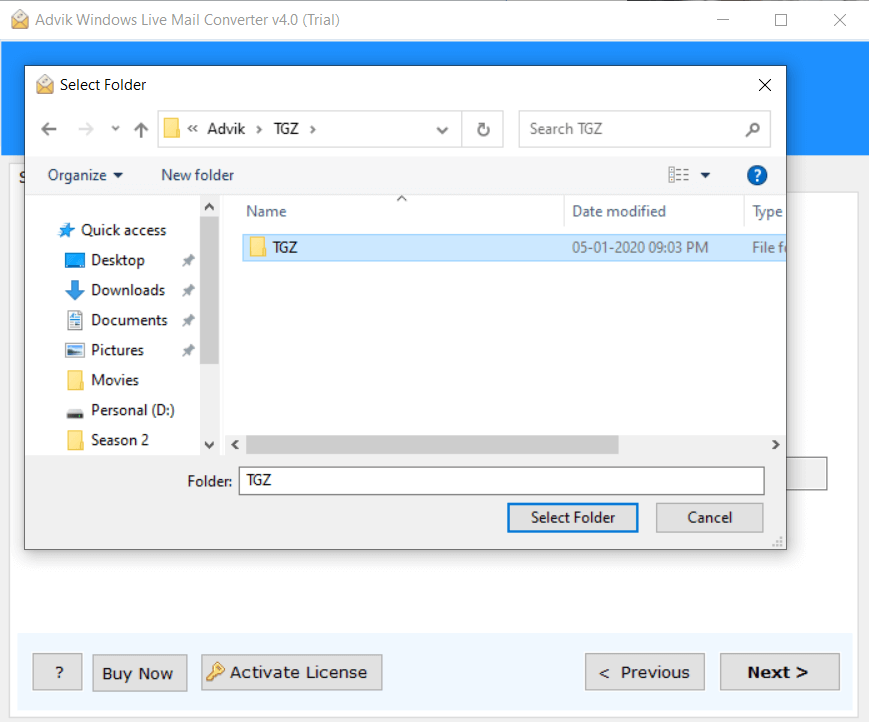
Task: Click Advik in the breadcrumb path
Action: click(x=227, y=128)
